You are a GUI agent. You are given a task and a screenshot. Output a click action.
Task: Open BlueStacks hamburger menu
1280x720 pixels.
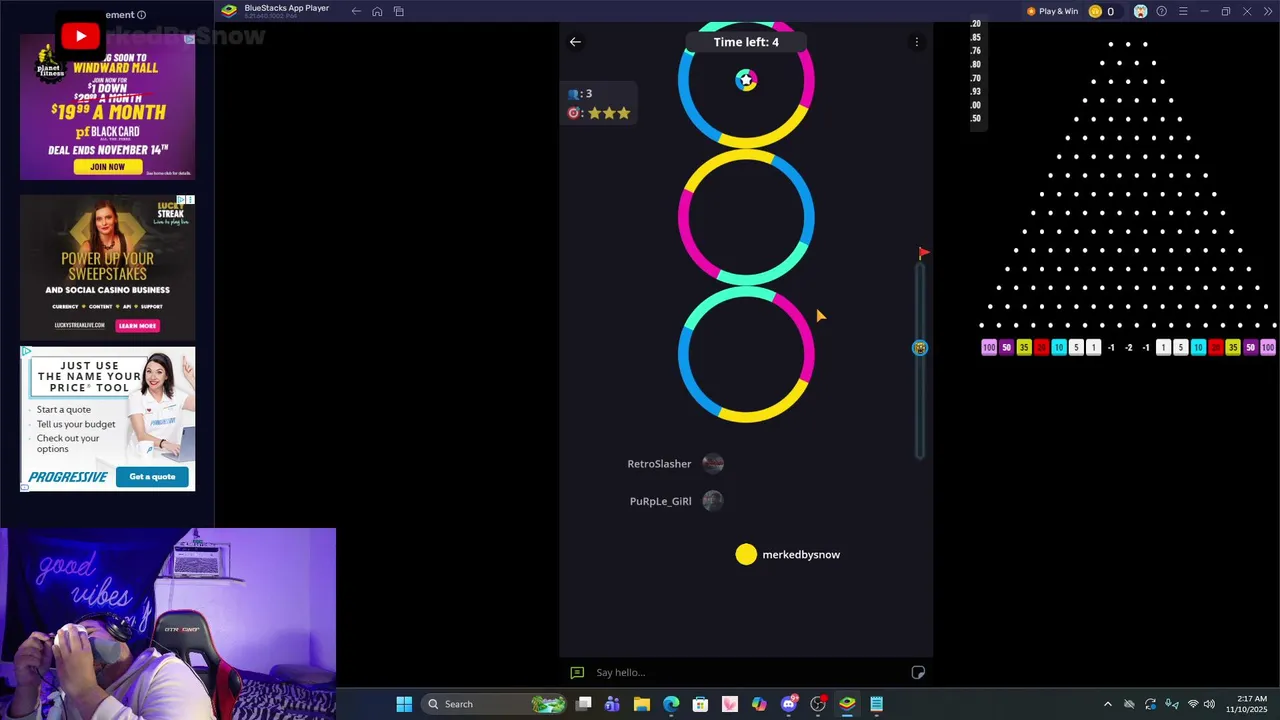[x=1183, y=11]
